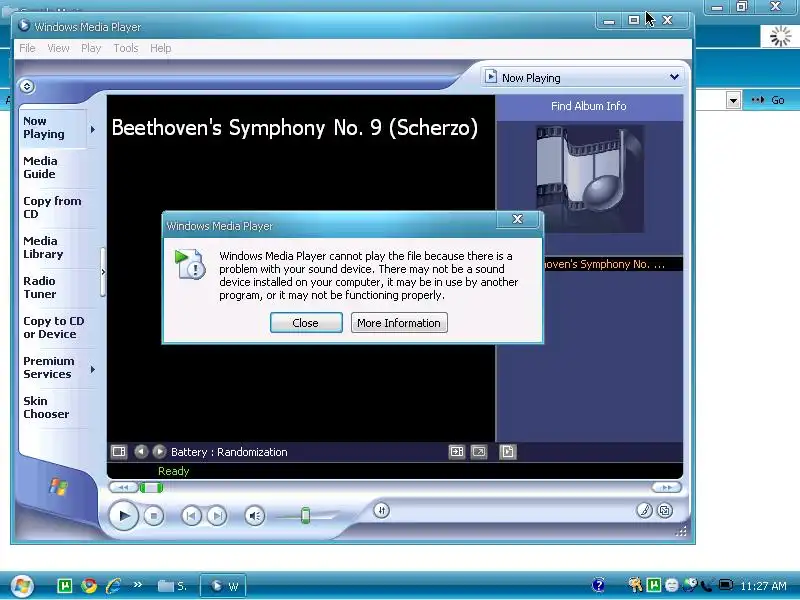800x600 pixels.
Task: Close the error dialog with X
Action: (517, 219)
